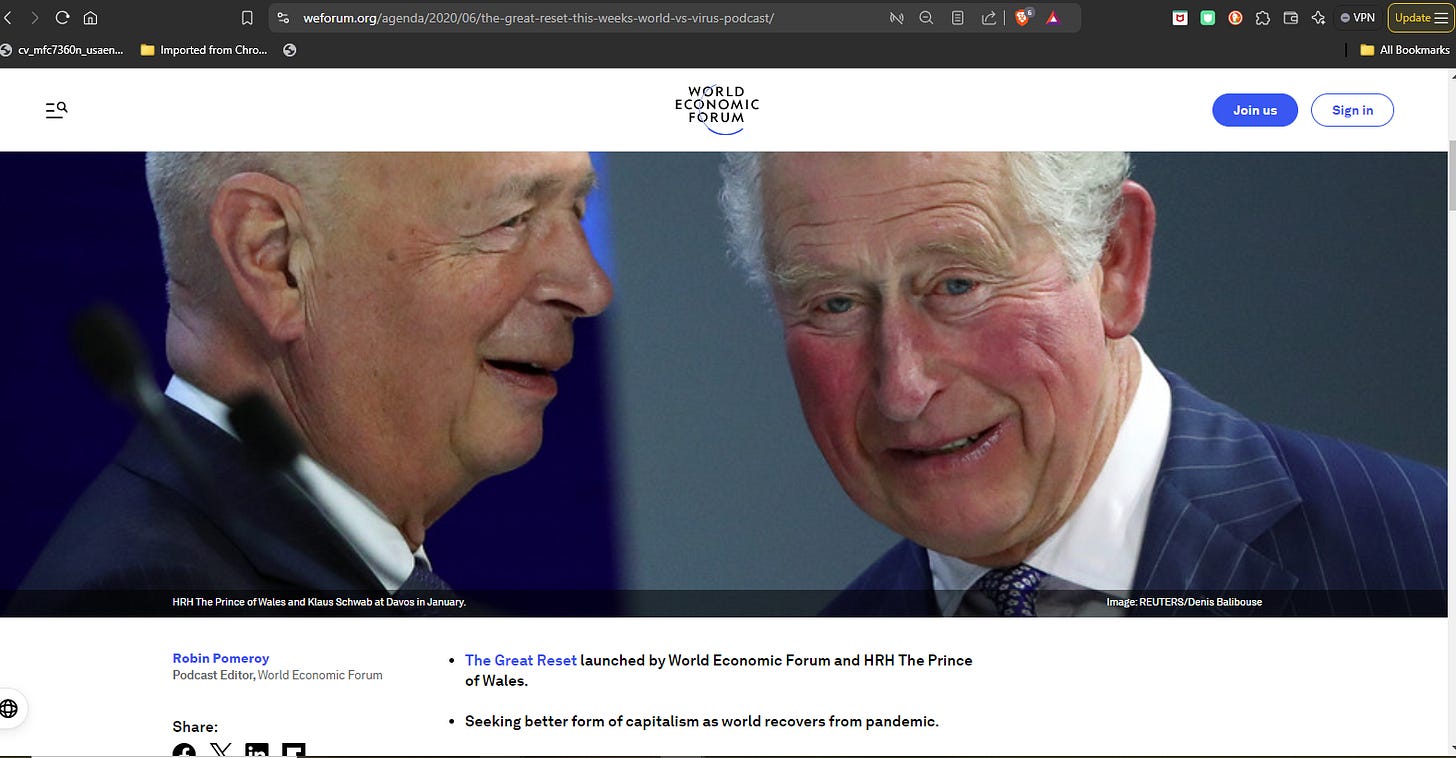Toggle the VPN button
The image size is (1456, 758).
point(1358,17)
